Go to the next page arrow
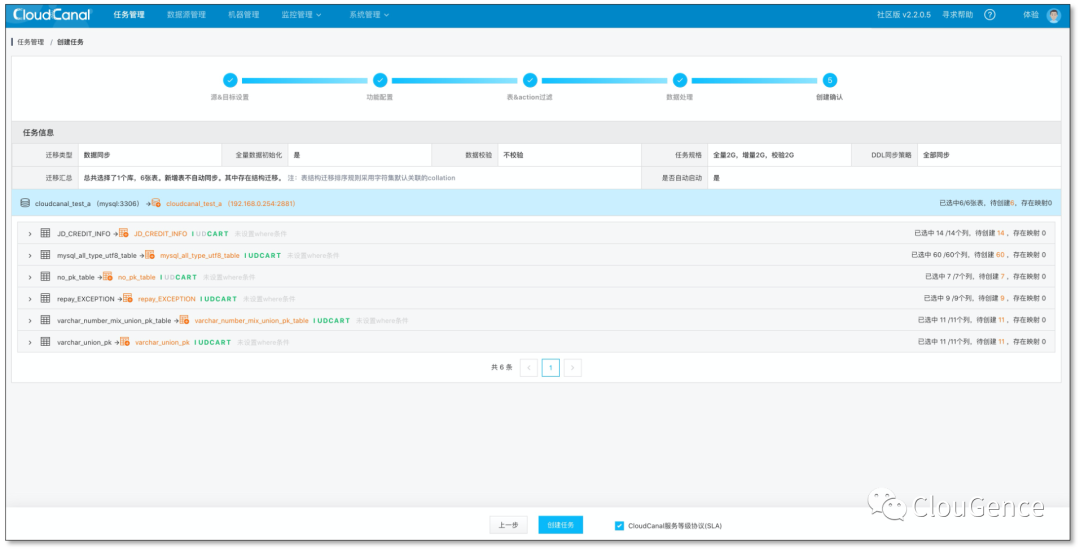The height and width of the screenshot is (552, 1080). [572, 368]
